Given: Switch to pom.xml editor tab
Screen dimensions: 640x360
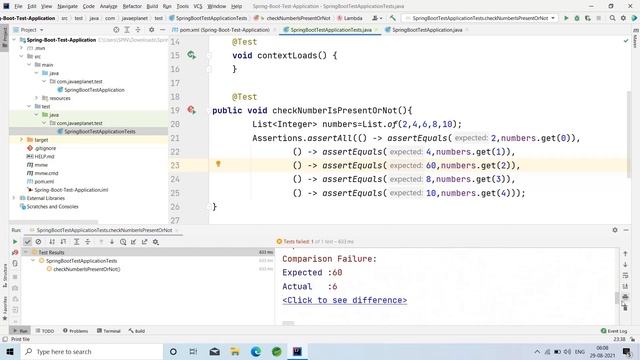Looking at the screenshot, I should point(224,30).
